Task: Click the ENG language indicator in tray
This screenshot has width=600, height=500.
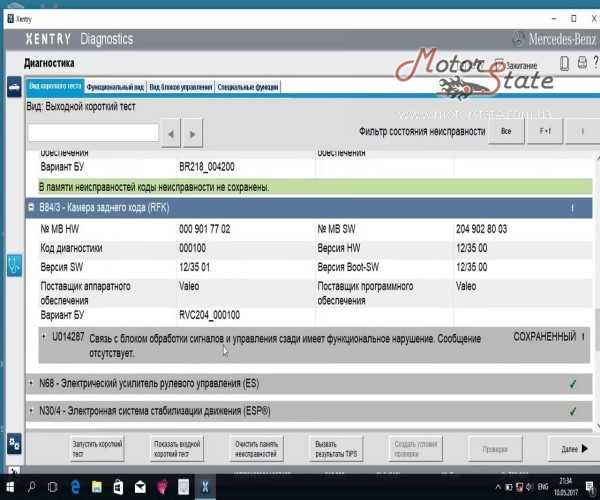Action: click(x=543, y=487)
